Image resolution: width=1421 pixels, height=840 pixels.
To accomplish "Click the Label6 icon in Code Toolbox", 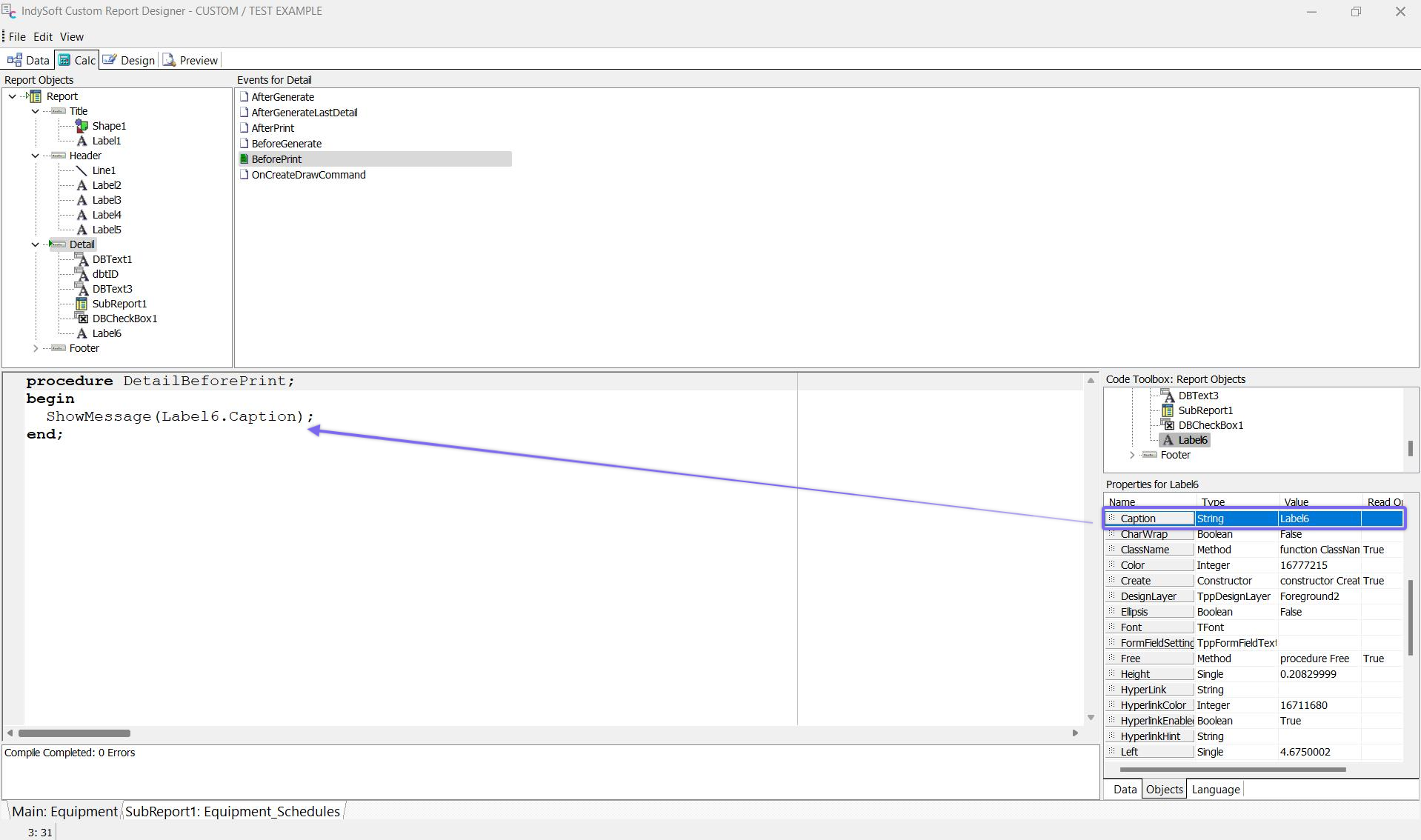I will coord(1168,440).
